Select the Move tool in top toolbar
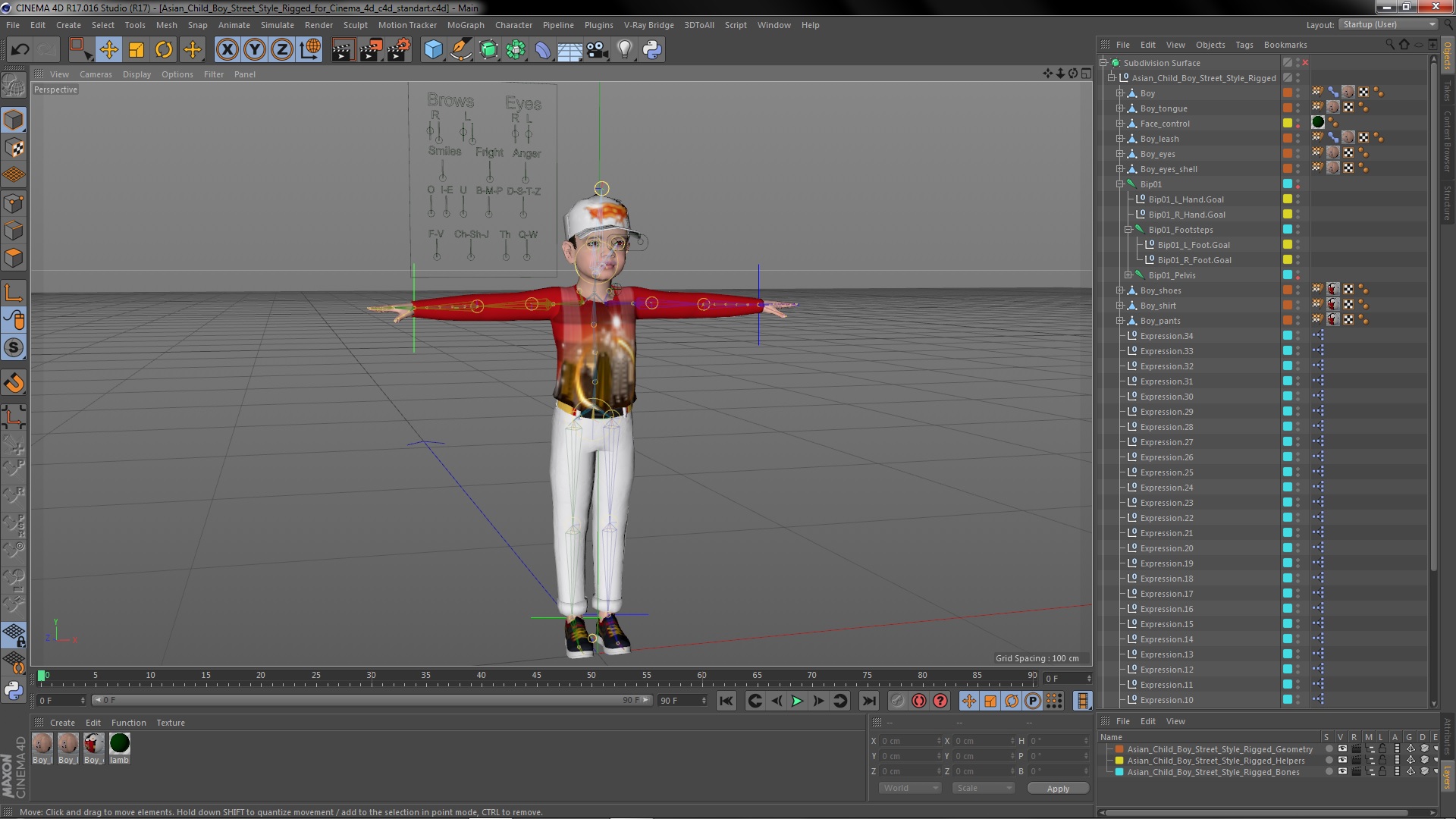Screen dimensions: 1456x819 pyautogui.click(x=108, y=50)
